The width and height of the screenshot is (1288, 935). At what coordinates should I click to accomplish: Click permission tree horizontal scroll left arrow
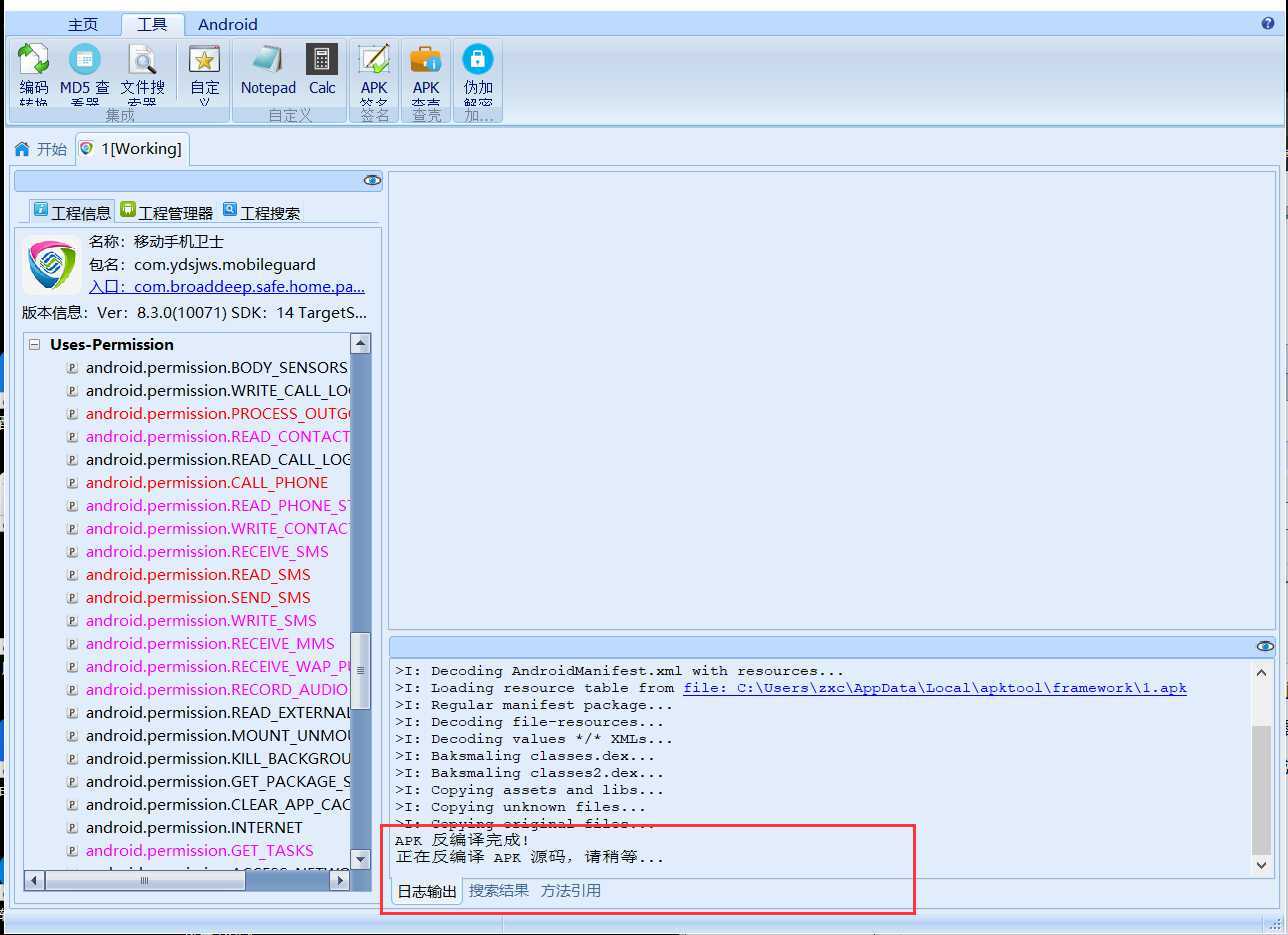coord(35,881)
